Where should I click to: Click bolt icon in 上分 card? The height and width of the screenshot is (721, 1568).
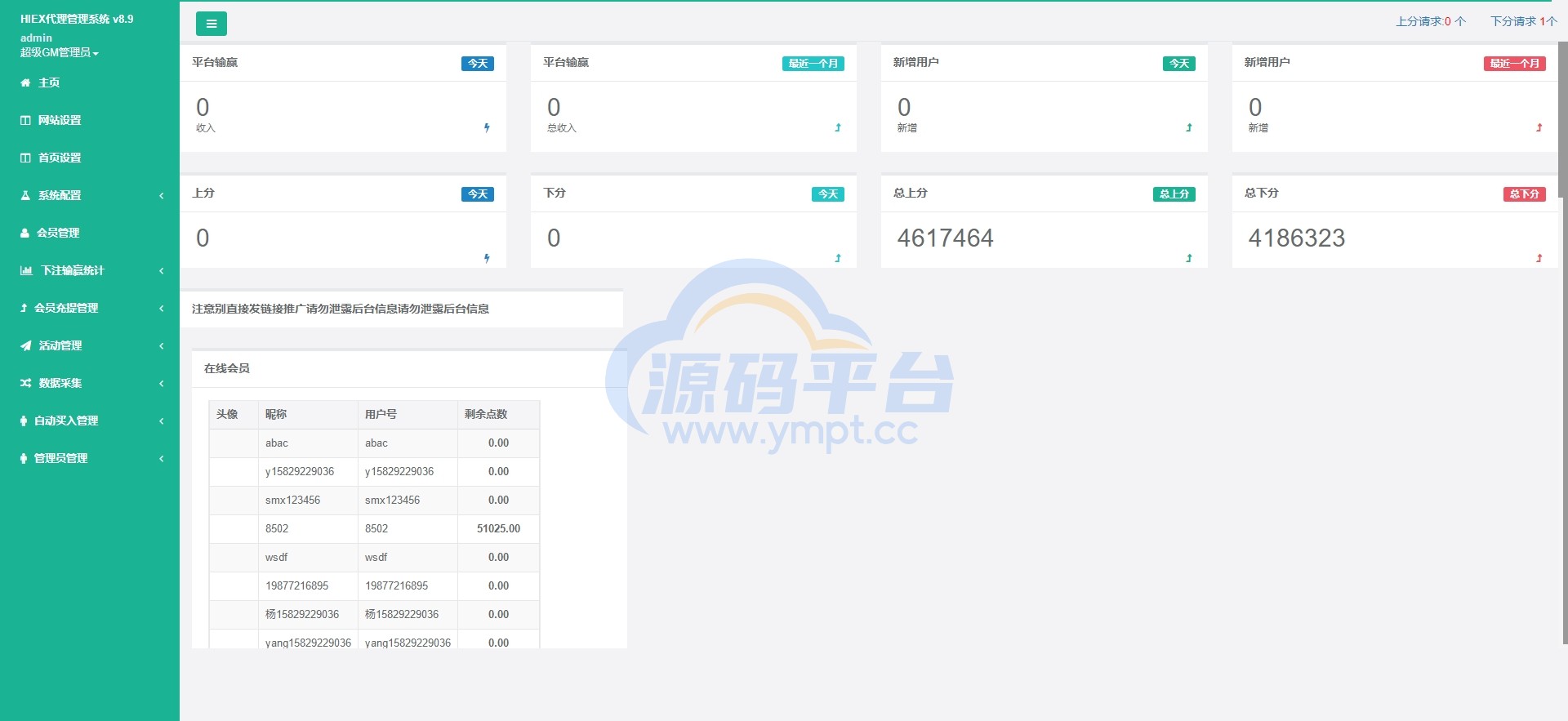[x=487, y=258]
